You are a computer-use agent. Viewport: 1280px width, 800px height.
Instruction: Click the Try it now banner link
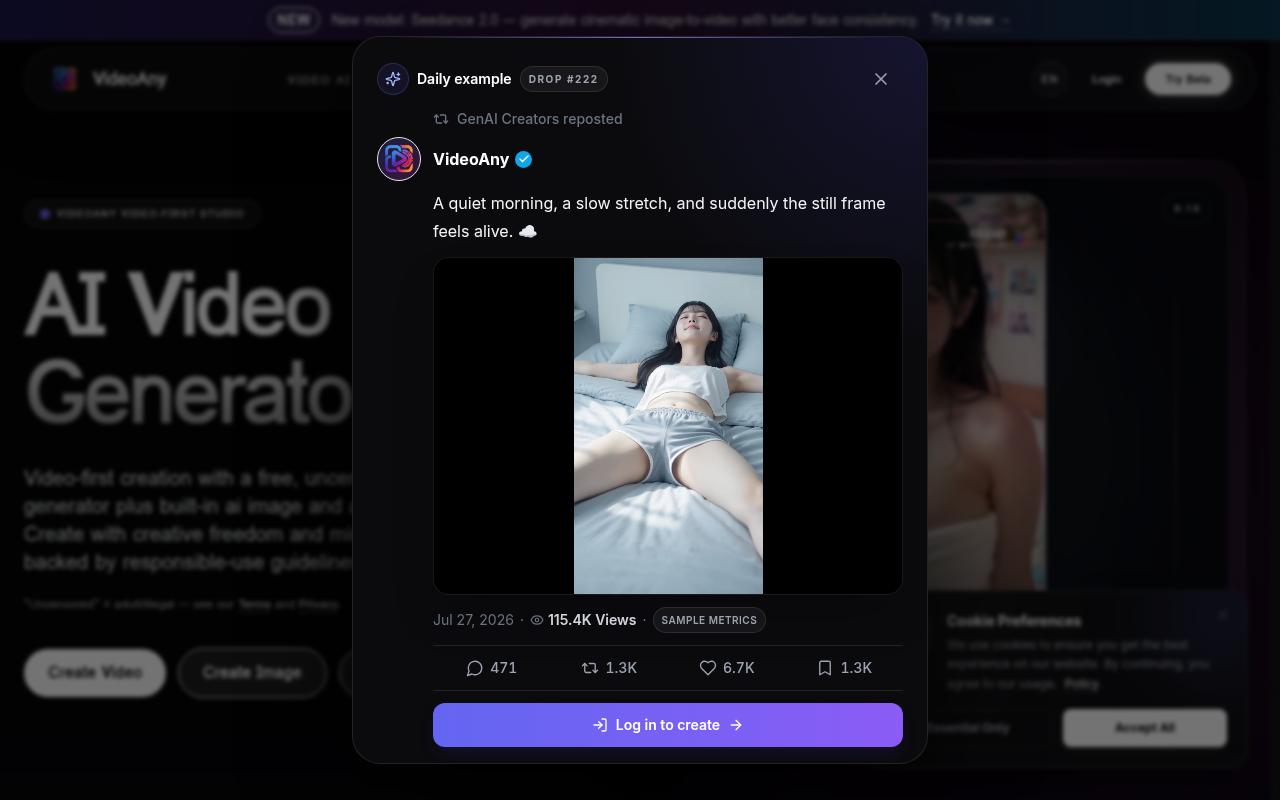[x=970, y=20]
